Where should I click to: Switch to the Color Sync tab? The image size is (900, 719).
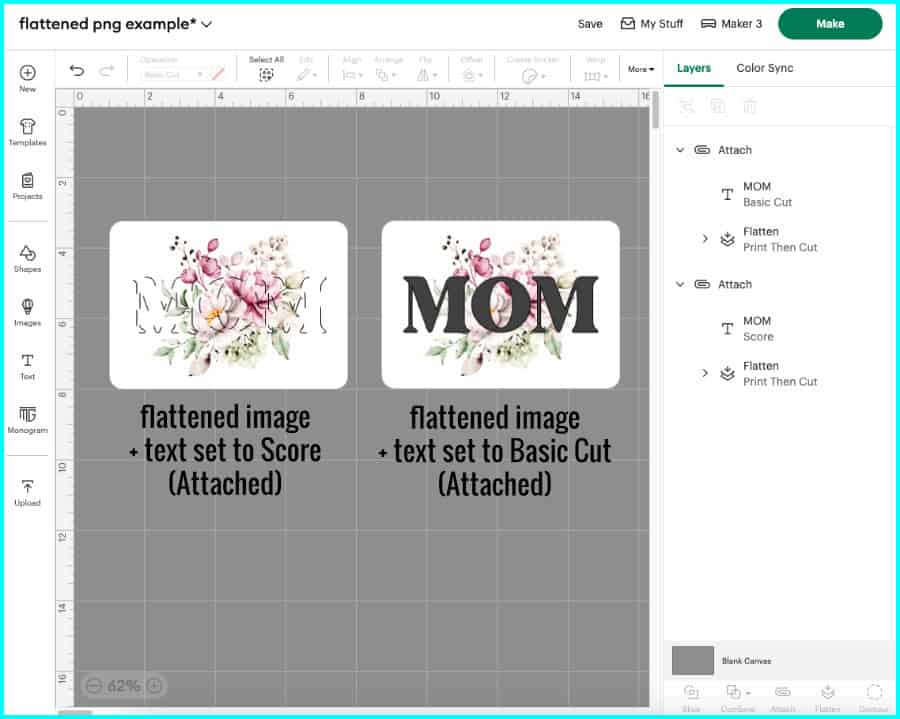click(x=765, y=68)
